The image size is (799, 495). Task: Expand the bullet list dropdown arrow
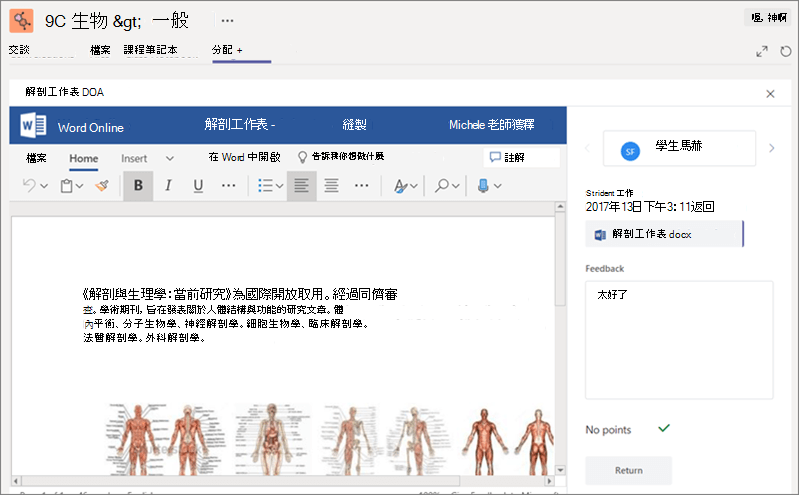point(279,186)
